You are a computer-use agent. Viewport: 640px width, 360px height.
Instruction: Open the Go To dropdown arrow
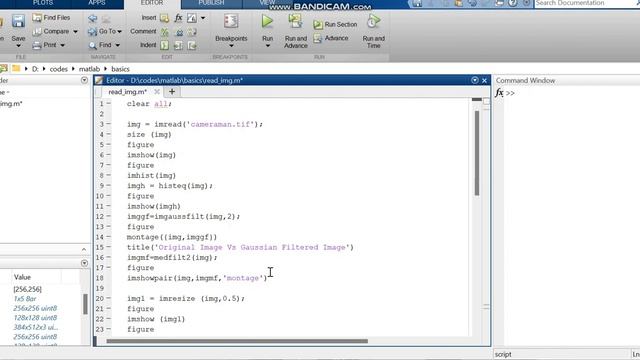click(x=119, y=32)
